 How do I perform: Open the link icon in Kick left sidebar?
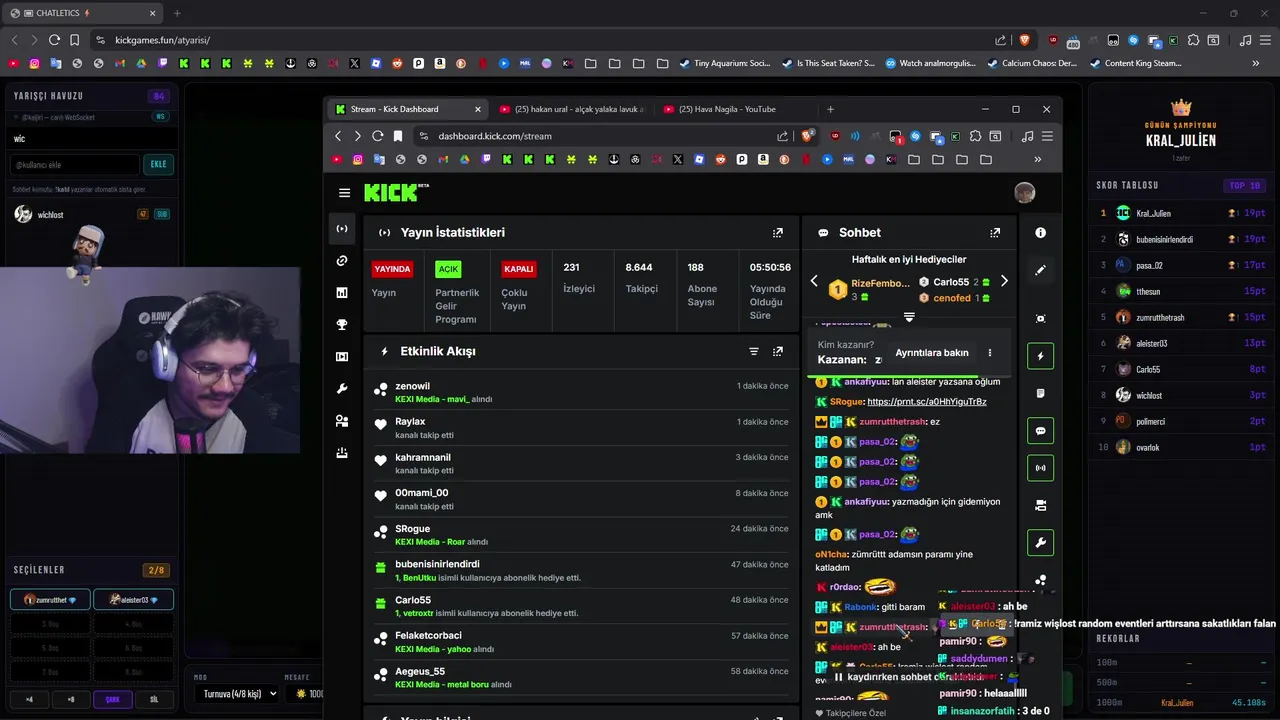[x=342, y=261]
